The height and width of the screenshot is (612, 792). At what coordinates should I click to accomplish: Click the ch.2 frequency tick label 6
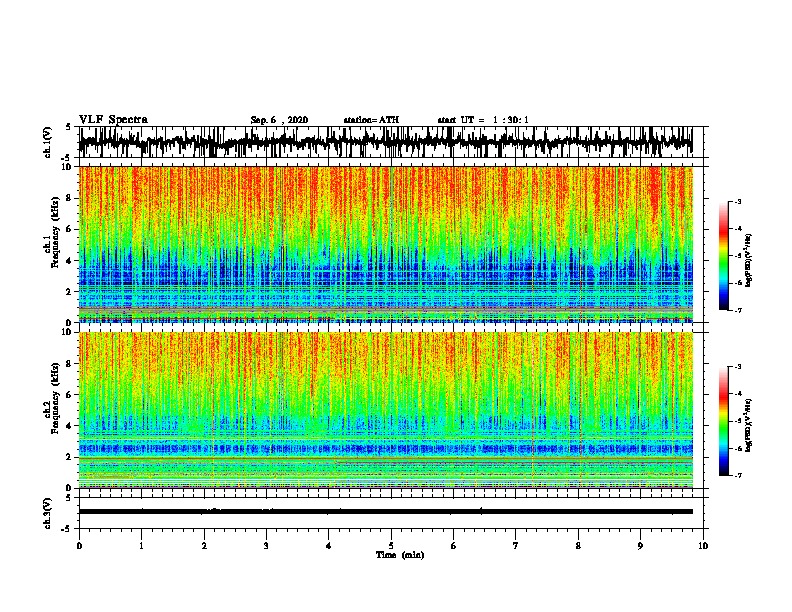(x=69, y=395)
